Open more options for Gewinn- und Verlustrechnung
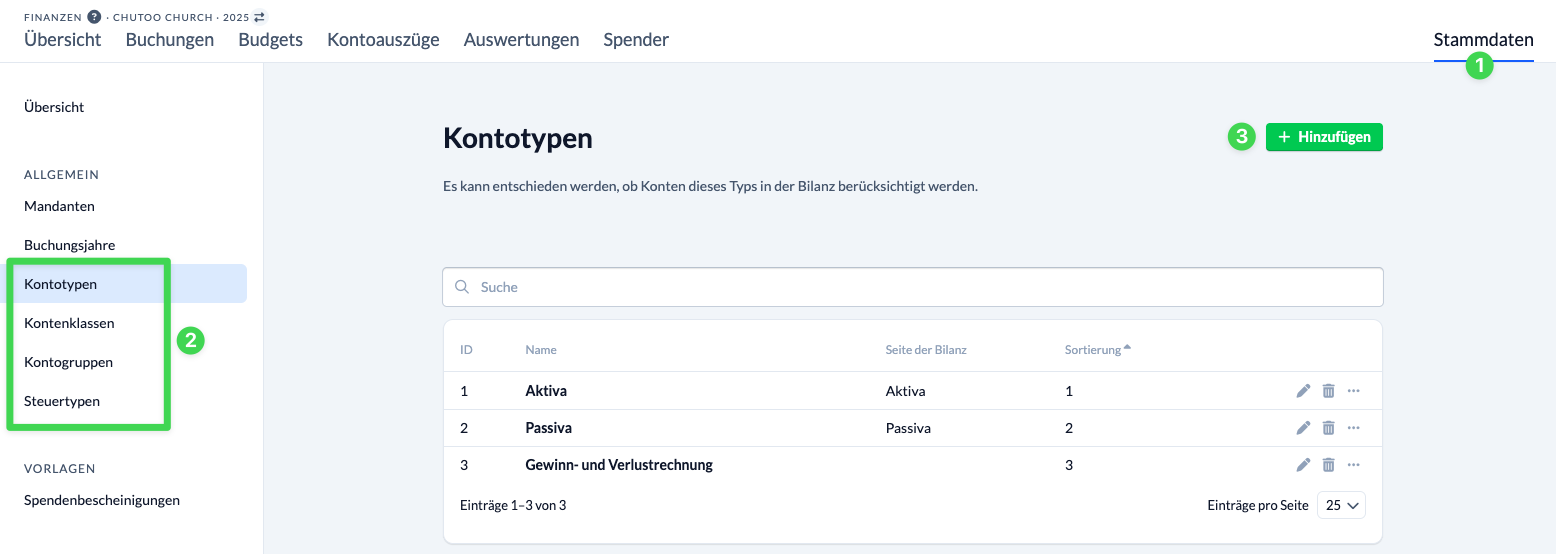 (x=1354, y=465)
